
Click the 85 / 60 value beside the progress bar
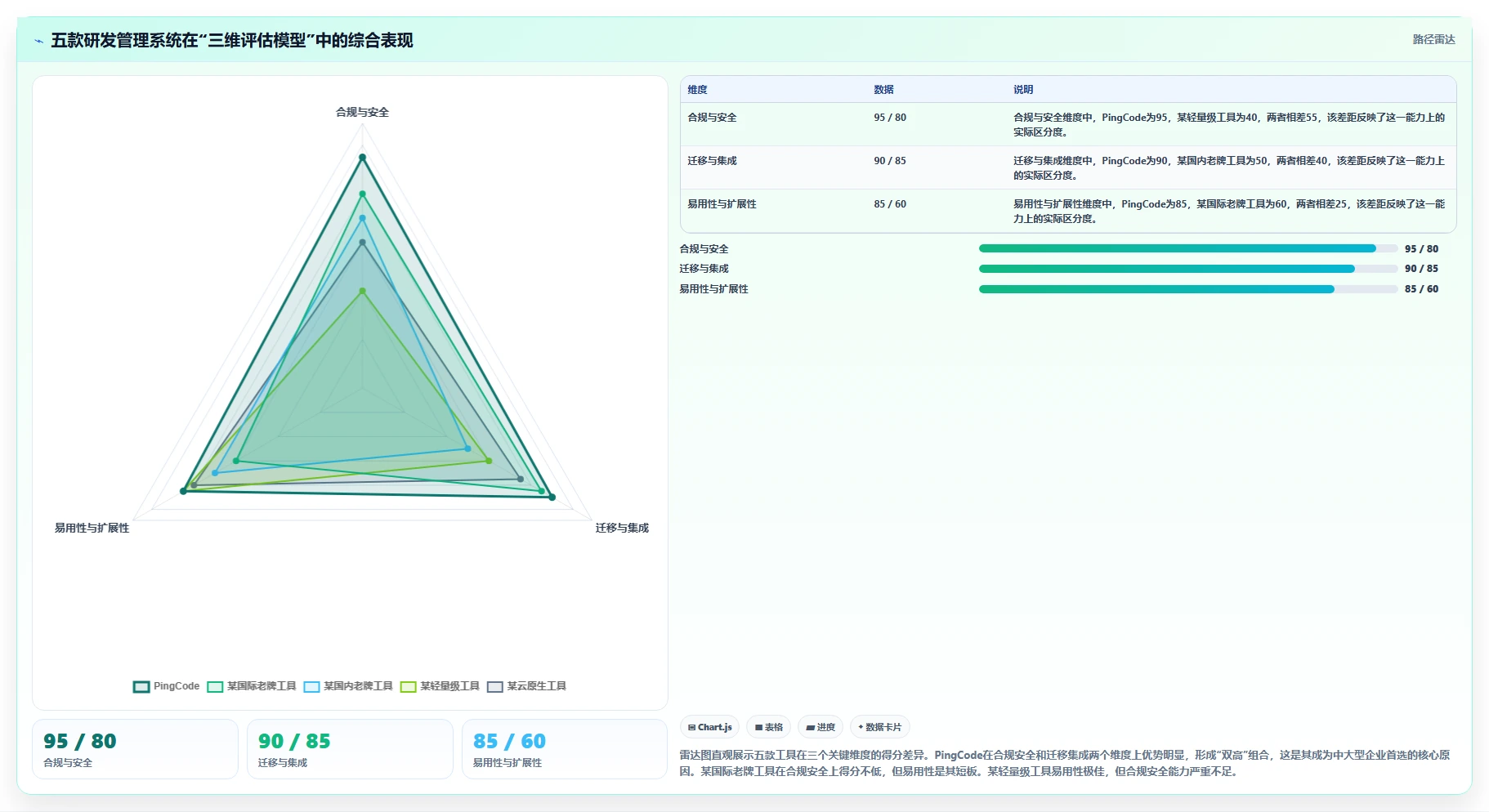1421,289
